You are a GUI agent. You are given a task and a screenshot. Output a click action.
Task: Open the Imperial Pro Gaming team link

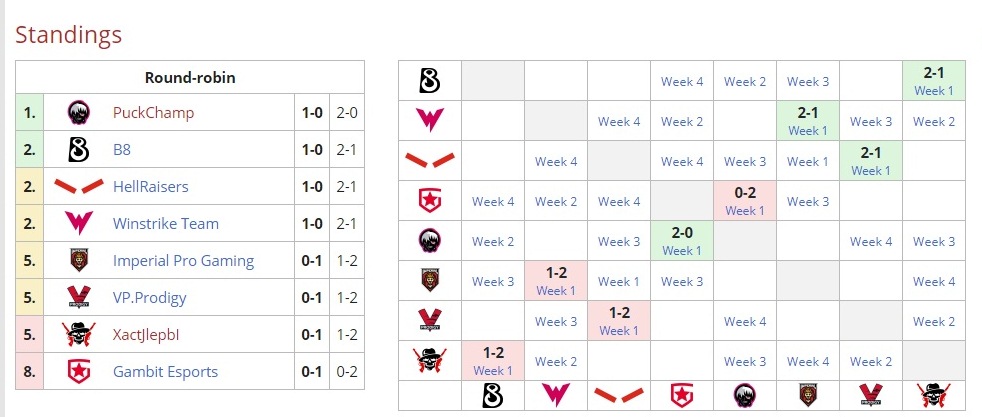pyautogui.click(x=183, y=261)
